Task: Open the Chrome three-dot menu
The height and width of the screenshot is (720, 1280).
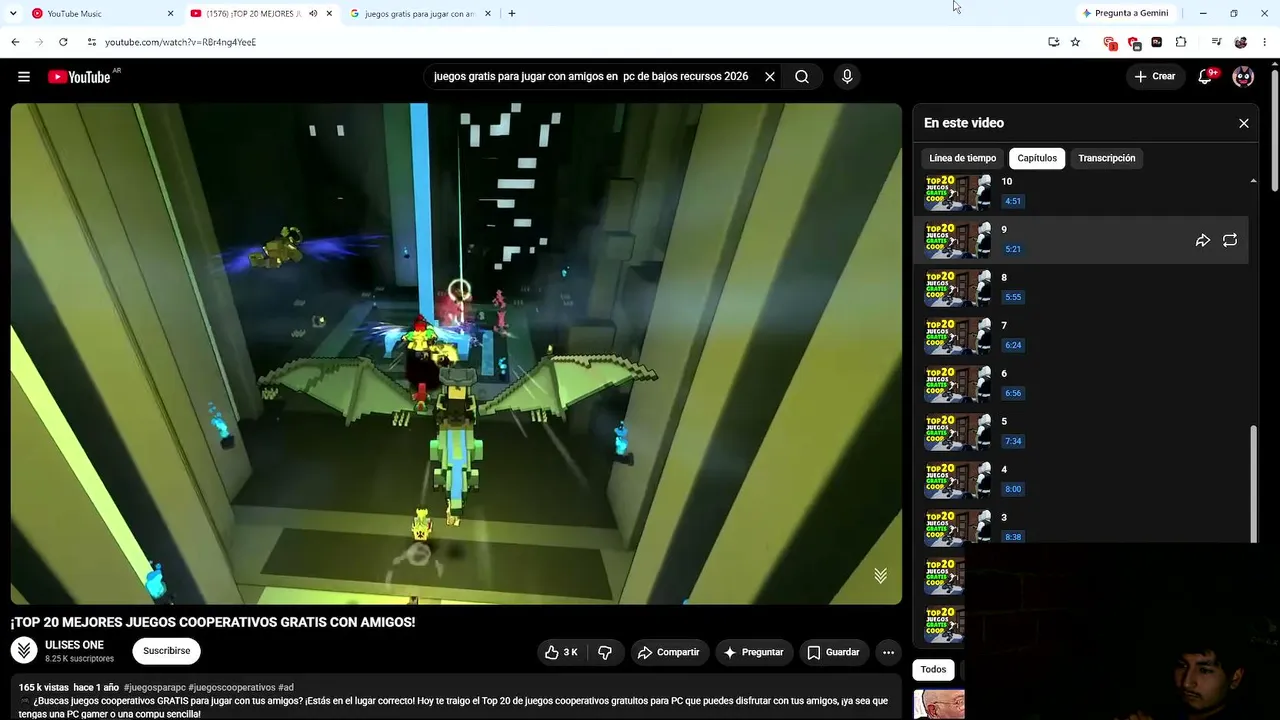Action: [1265, 42]
